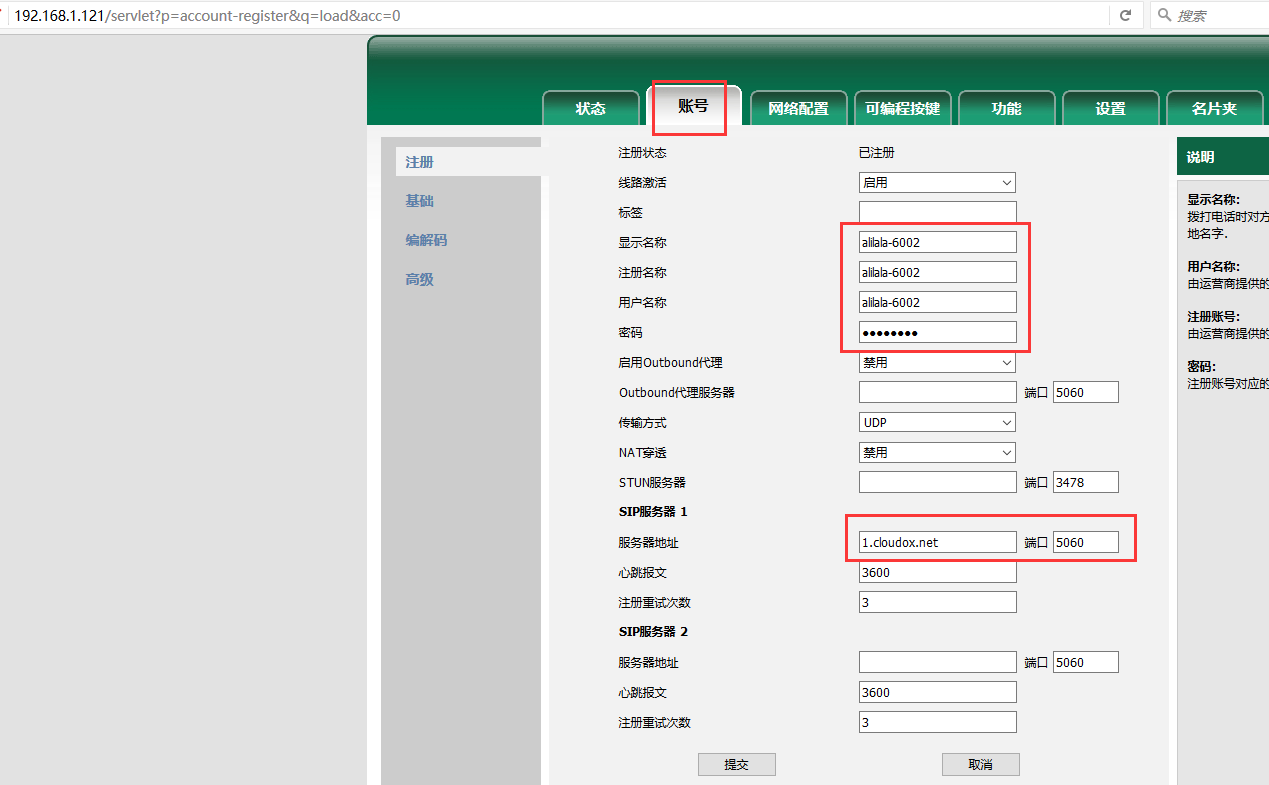Image resolution: width=1269 pixels, height=785 pixels.
Task: Open the 基础 sidebar section
Action: click(x=420, y=201)
